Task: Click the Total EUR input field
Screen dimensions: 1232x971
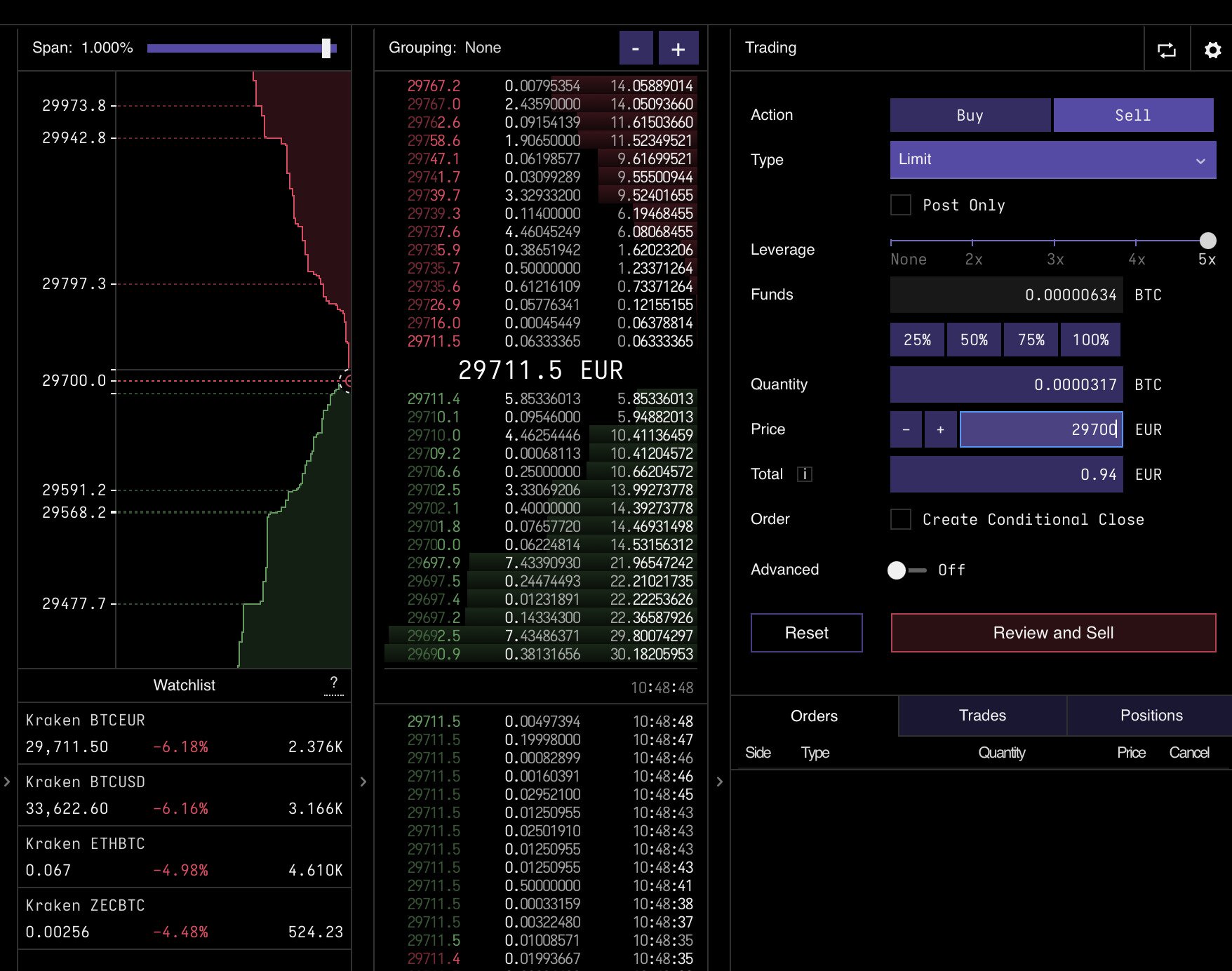Action: (x=1006, y=474)
